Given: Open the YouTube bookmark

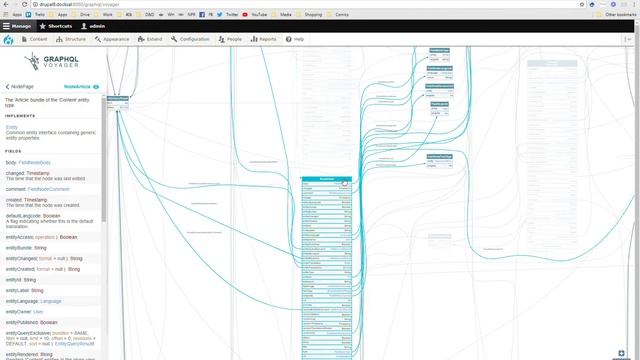Looking at the screenshot, I should tap(255, 14).
